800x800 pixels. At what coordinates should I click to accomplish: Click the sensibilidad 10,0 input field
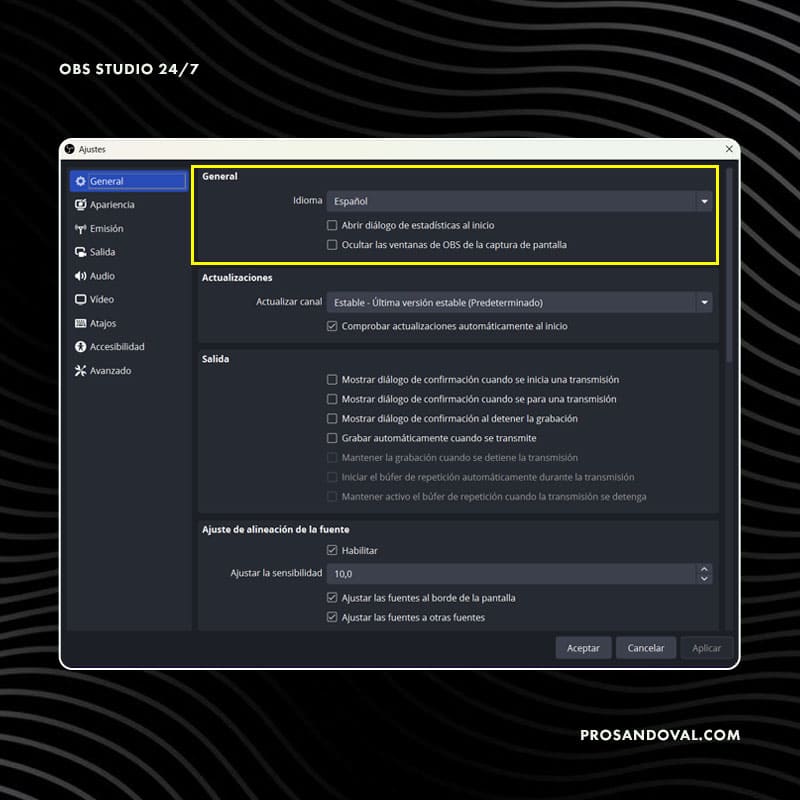[512, 574]
